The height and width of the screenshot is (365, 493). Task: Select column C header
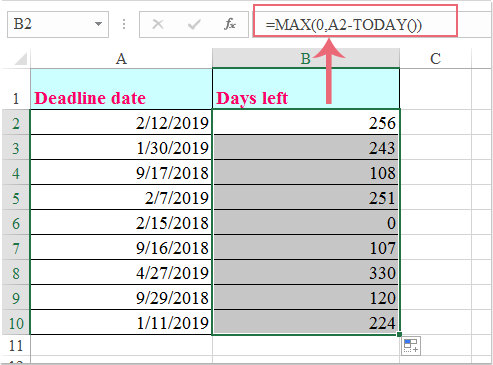(435, 59)
